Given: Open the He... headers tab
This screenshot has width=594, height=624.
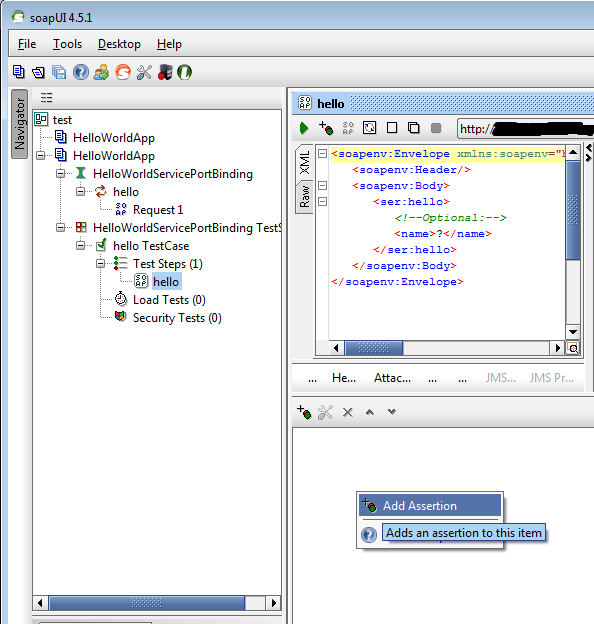Looking at the screenshot, I should [344, 378].
